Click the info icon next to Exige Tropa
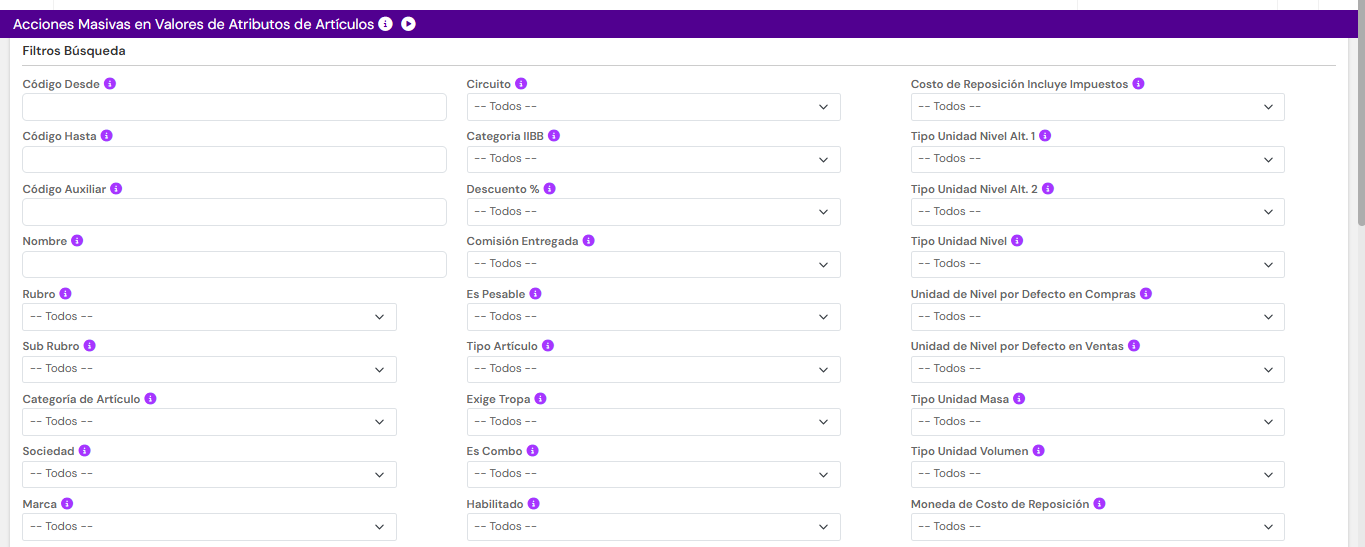 point(540,399)
